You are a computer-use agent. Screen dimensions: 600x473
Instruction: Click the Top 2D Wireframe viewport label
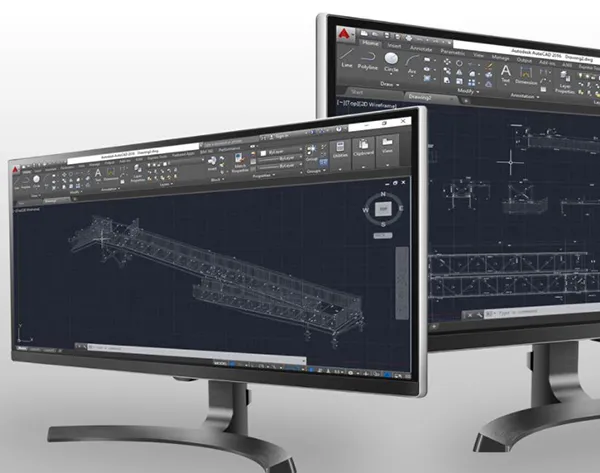coord(367,104)
